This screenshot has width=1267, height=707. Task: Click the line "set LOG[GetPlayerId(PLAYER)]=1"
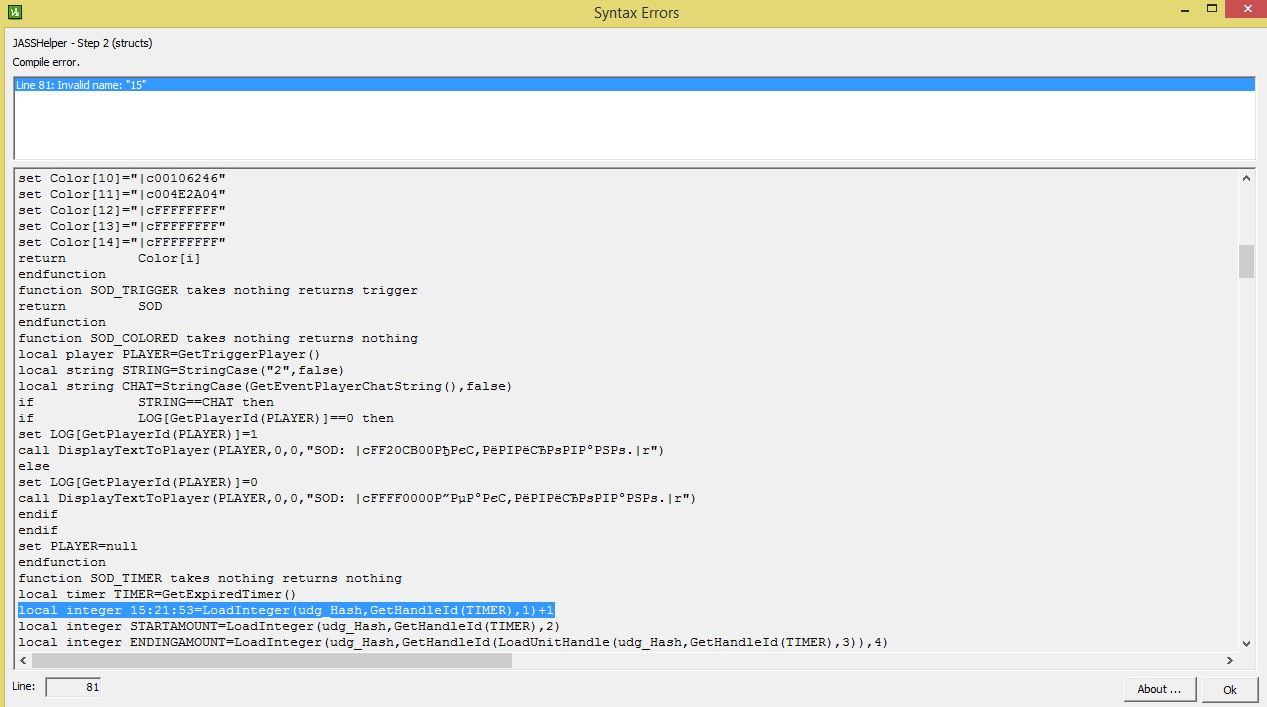point(138,434)
